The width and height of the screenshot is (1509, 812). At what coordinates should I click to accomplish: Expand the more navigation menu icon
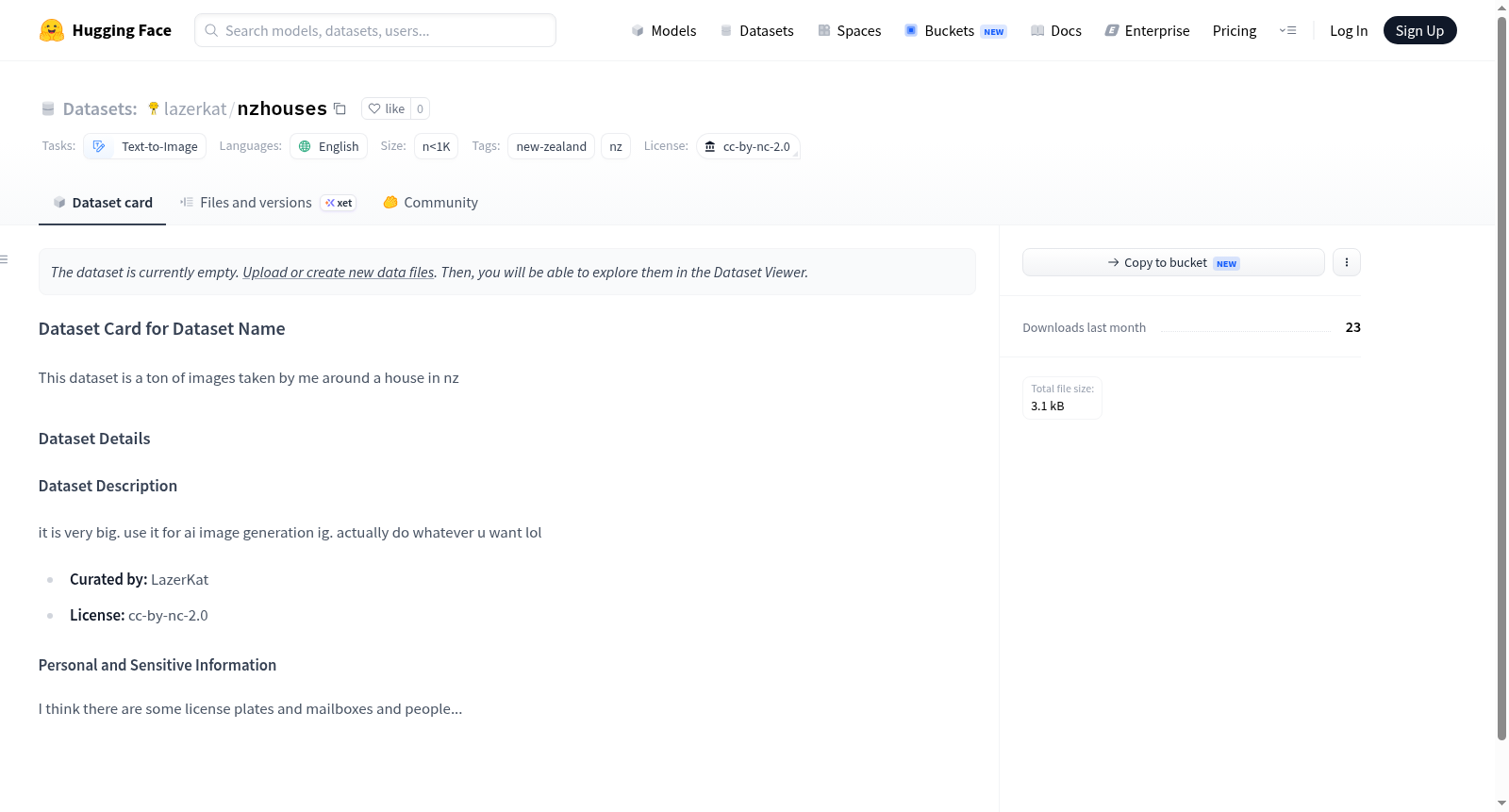[1287, 30]
